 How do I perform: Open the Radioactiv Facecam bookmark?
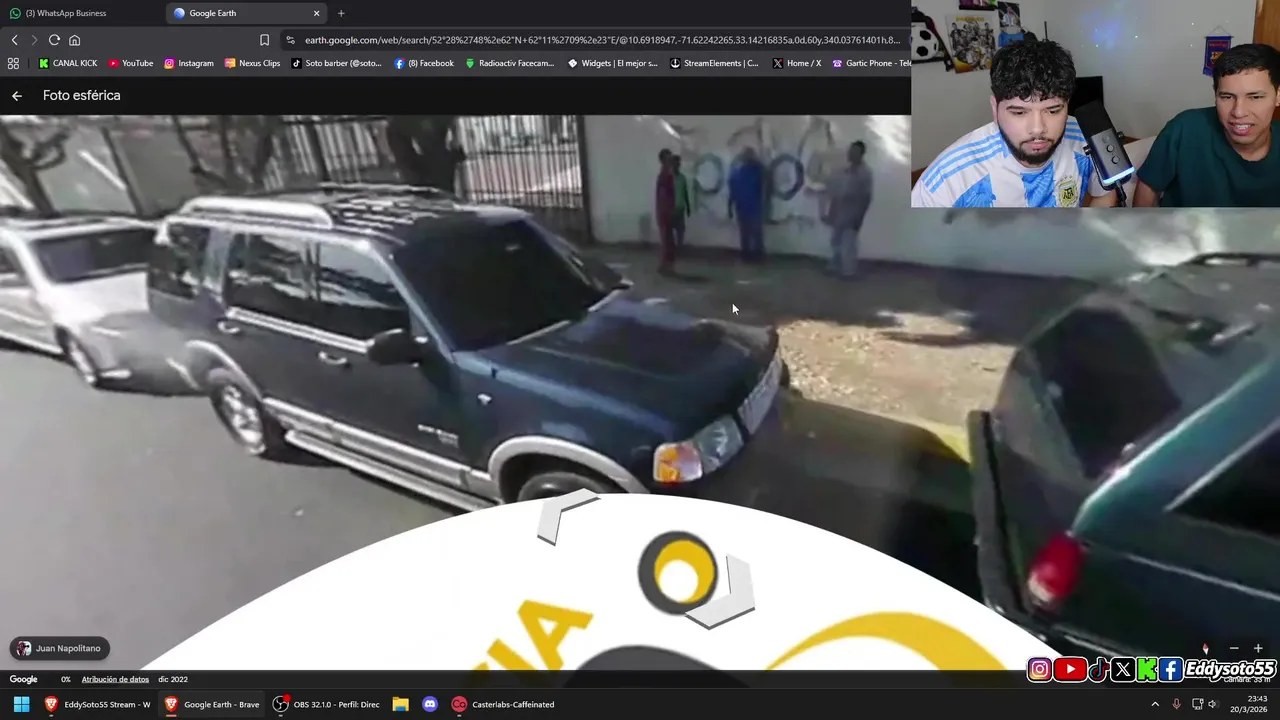coord(509,63)
